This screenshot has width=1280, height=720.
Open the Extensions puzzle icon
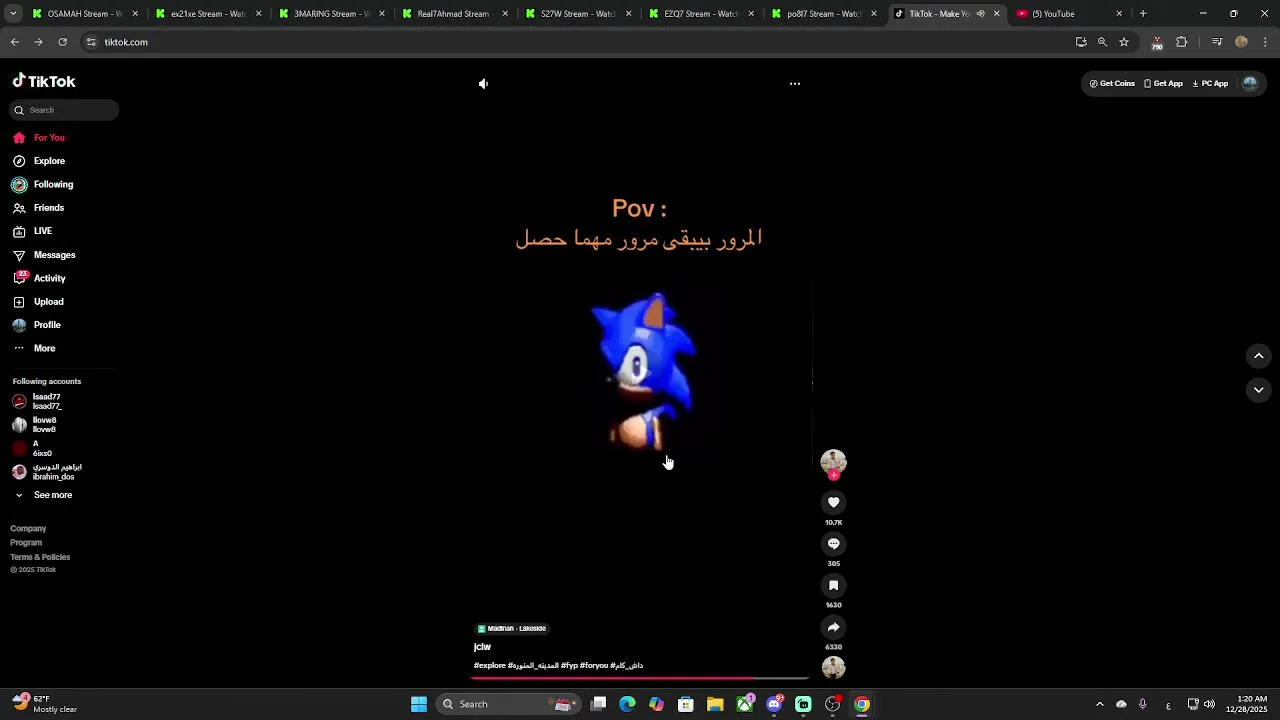click(1182, 42)
